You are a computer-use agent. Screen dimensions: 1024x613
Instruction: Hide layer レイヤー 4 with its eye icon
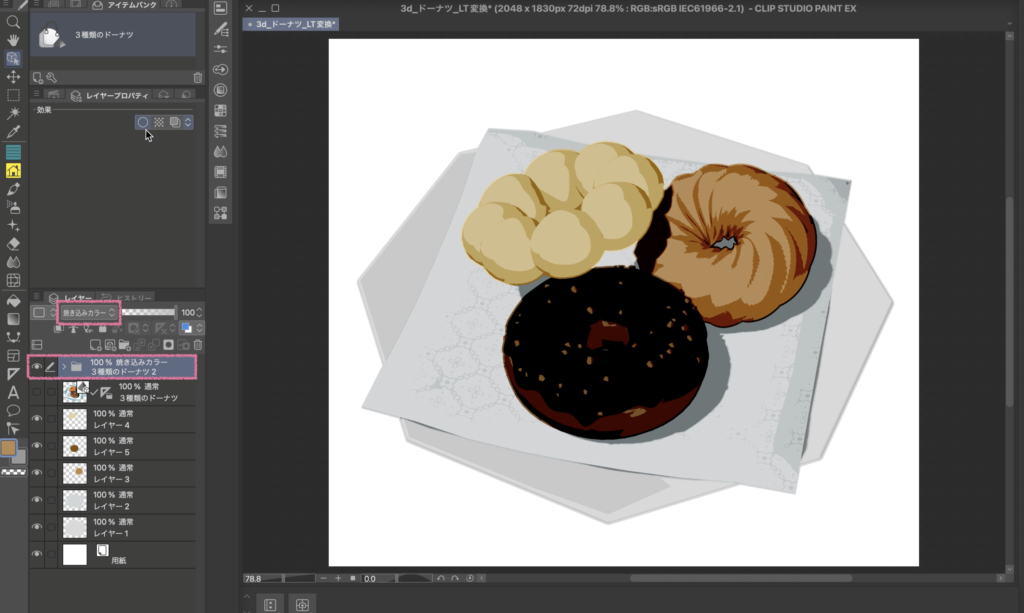pos(37,419)
